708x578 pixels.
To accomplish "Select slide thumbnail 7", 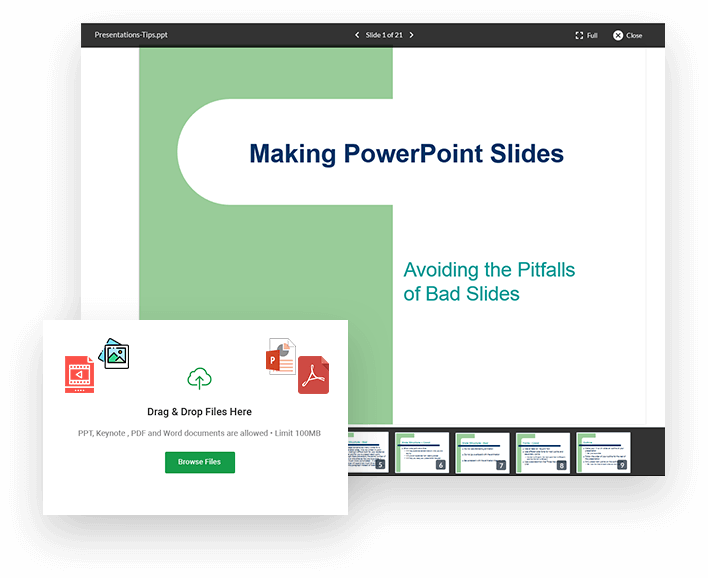I will click(482, 452).
